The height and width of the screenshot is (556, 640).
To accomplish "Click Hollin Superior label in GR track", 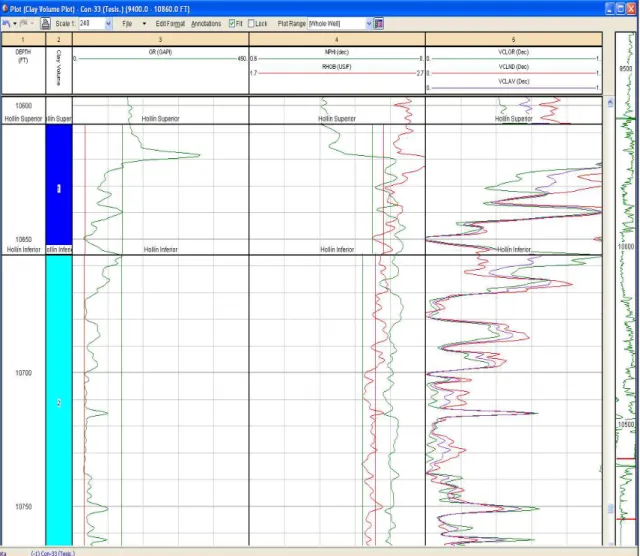I will click(x=160, y=119).
